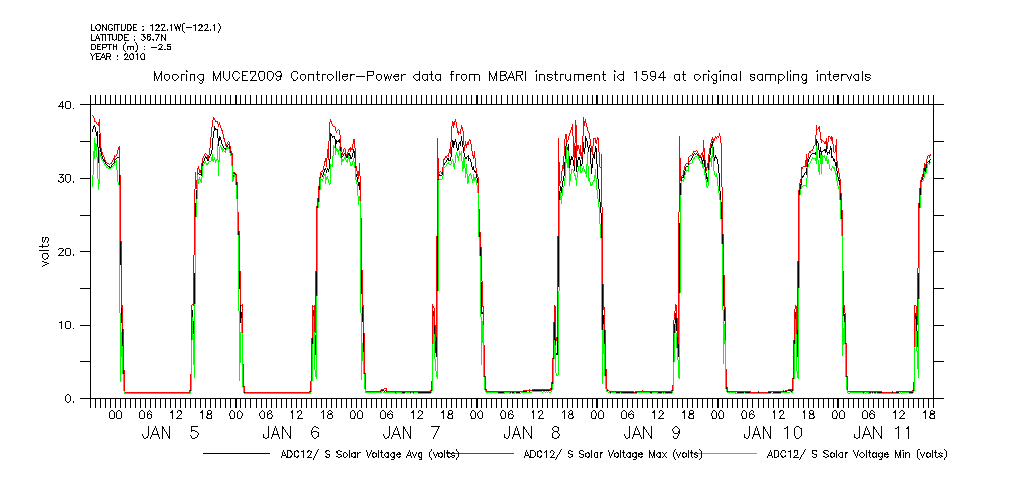Select the JAN 10 date marker
The height and width of the screenshot is (504, 1009).
click(772, 433)
